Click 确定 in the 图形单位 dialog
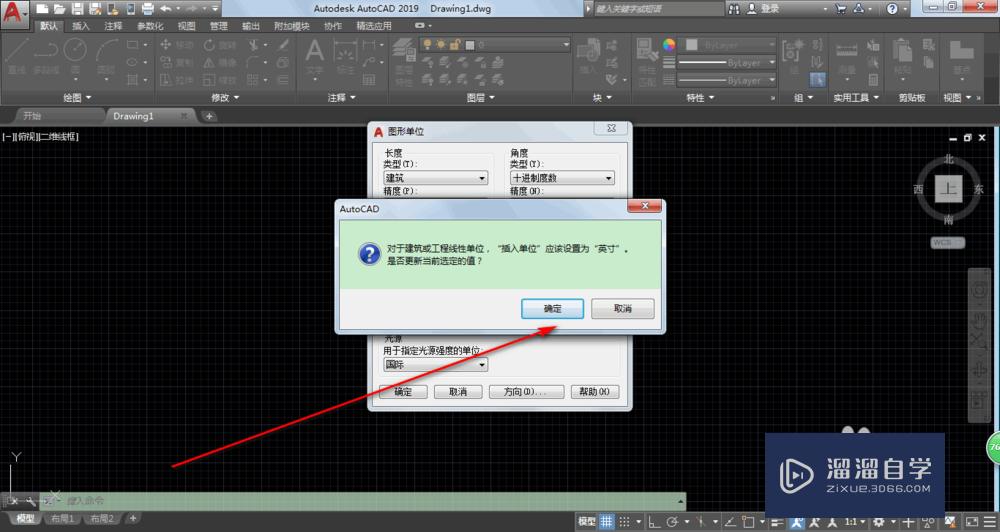The height and width of the screenshot is (532, 1000). point(403,392)
